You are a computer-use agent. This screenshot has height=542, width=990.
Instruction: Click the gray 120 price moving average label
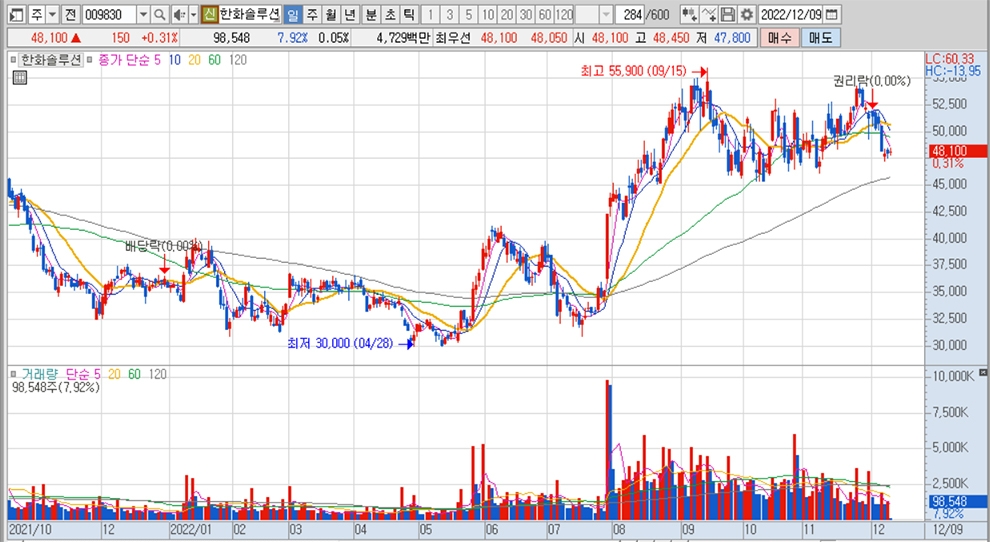pos(237,60)
